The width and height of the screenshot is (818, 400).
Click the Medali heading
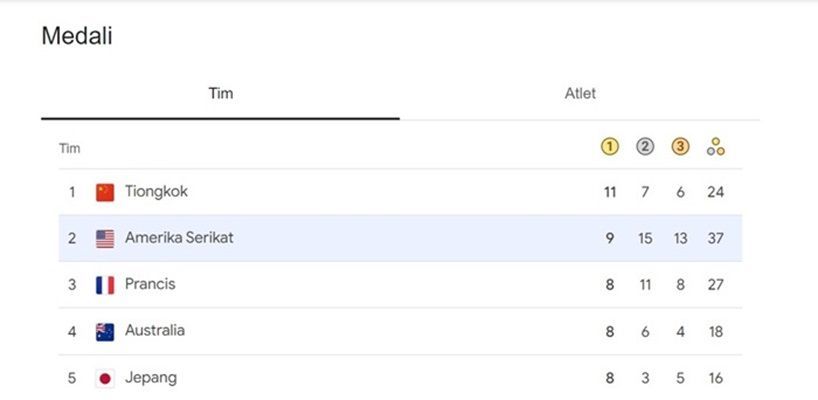[x=77, y=37]
